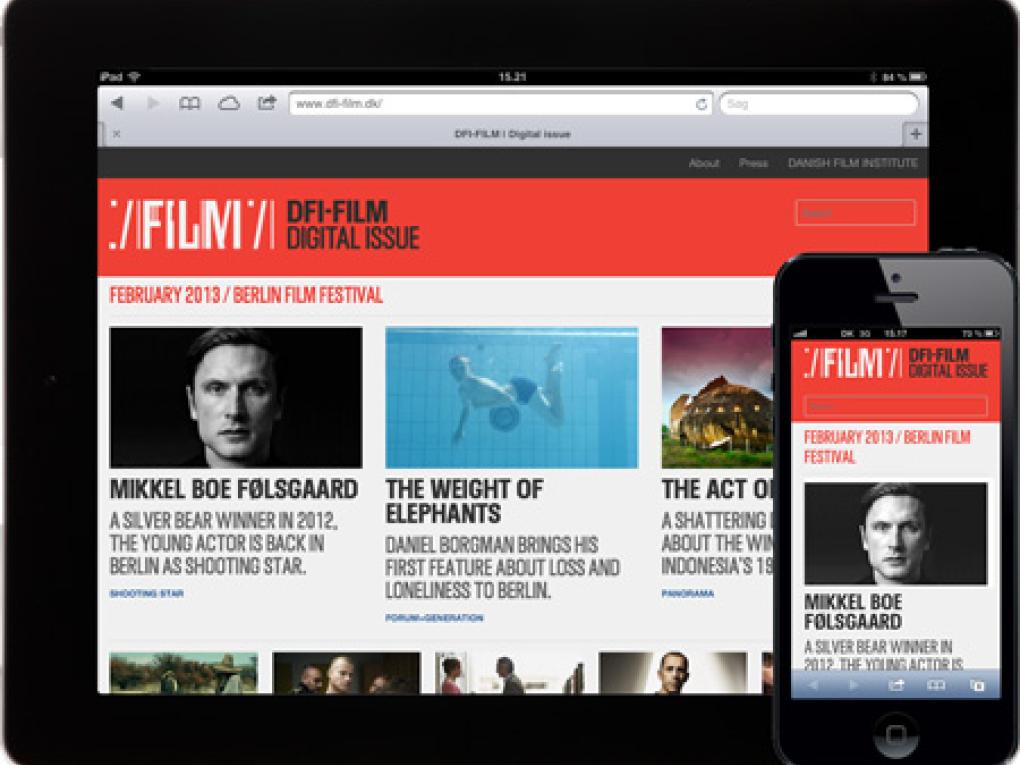Viewport: 1020px width, 765px height.
Task: Reload the page with the refresh icon
Action: click(x=702, y=104)
